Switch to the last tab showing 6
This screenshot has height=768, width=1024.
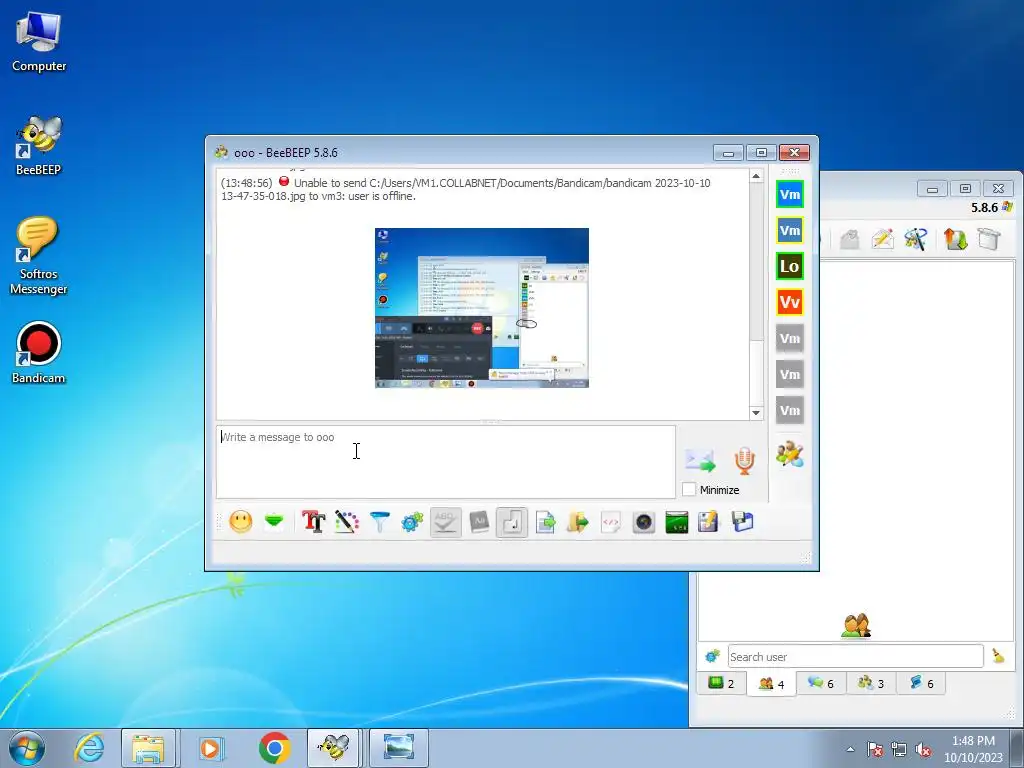coord(921,684)
